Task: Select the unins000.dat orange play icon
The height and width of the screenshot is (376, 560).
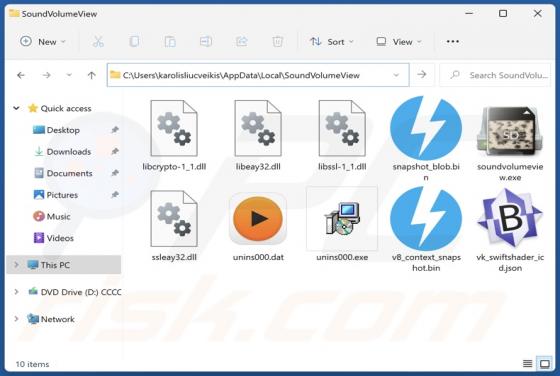Action: click(258, 218)
